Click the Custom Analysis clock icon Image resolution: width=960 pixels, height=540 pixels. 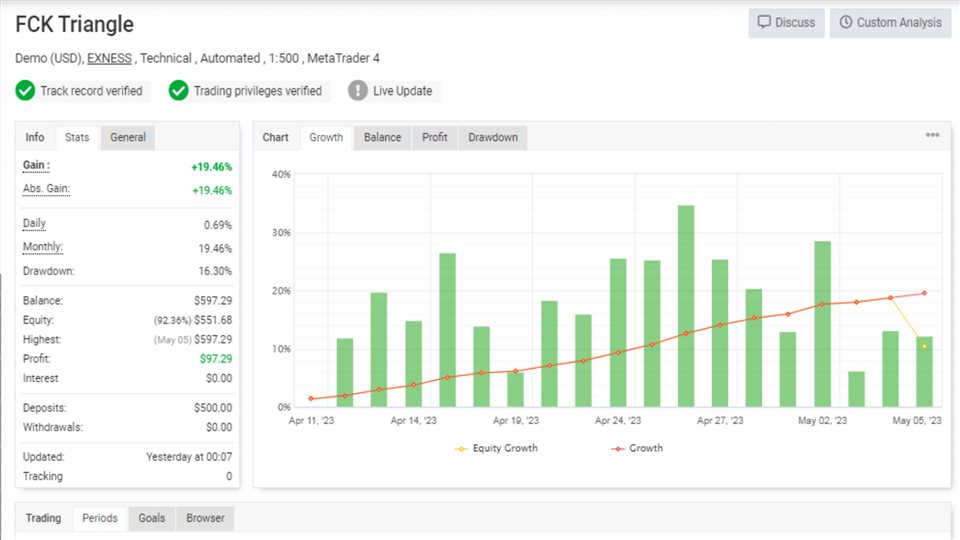pos(846,22)
